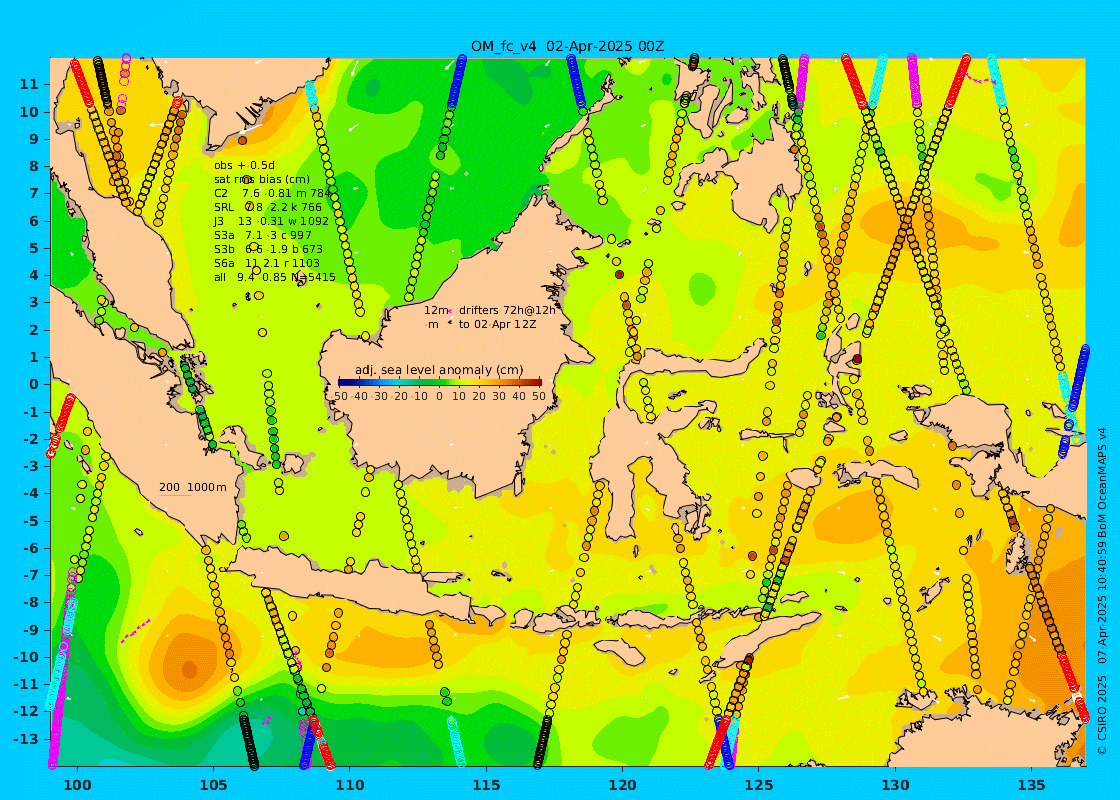The width and height of the screenshot is (1120, 800).
Task: Select the S3b satellite statistics row
Action: click(269, 249)
